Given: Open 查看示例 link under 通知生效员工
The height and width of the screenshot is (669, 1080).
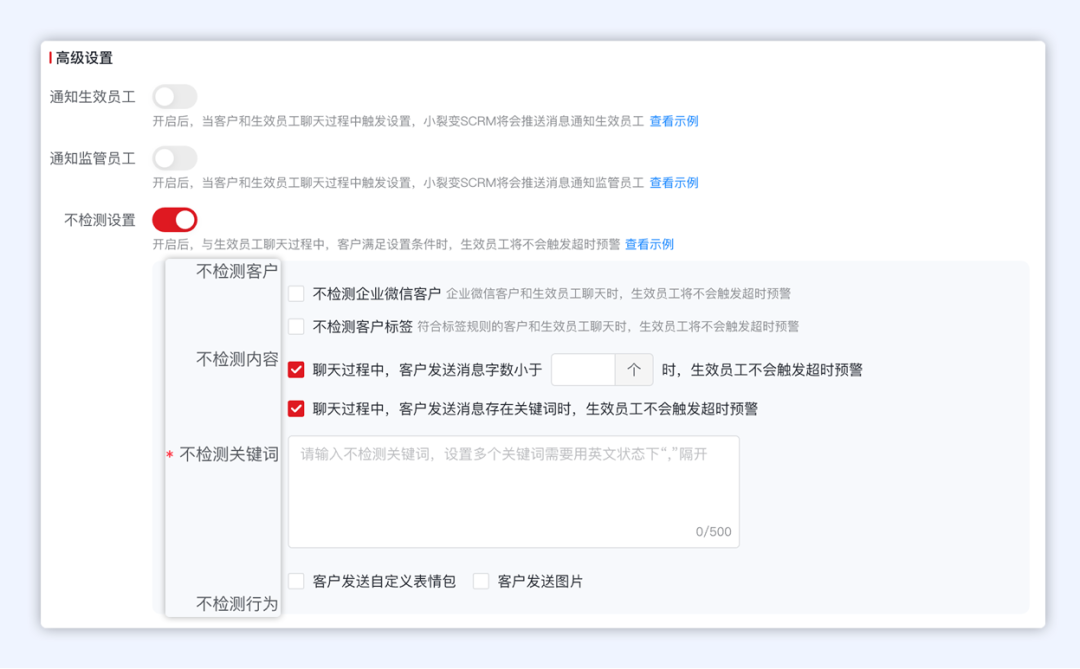Looking at the screenshot, I should [x=673, y=122].
